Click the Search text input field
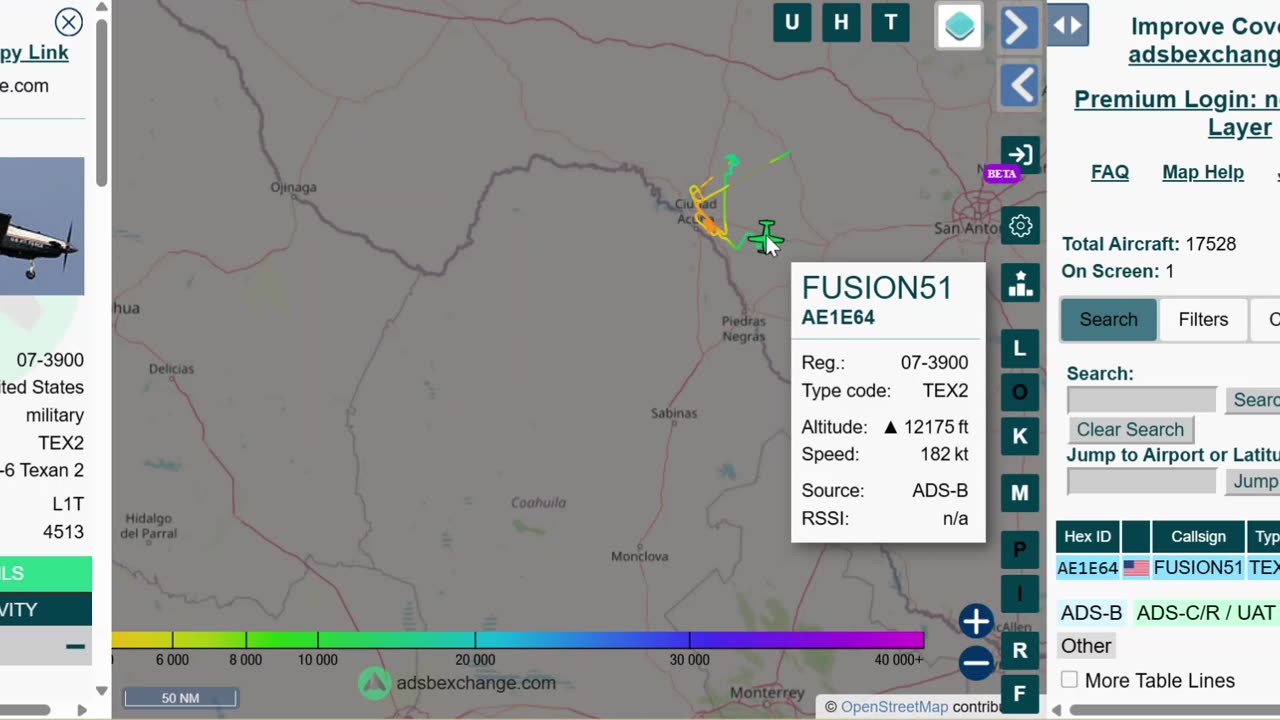Screen dimensions: 1280x720 tap(1142, 400)
